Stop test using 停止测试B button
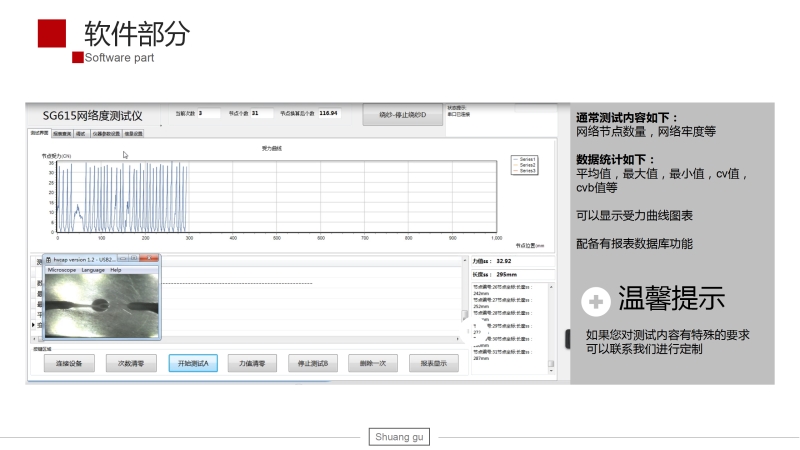Screen dimensions: 800x450 tap(314, 363)
